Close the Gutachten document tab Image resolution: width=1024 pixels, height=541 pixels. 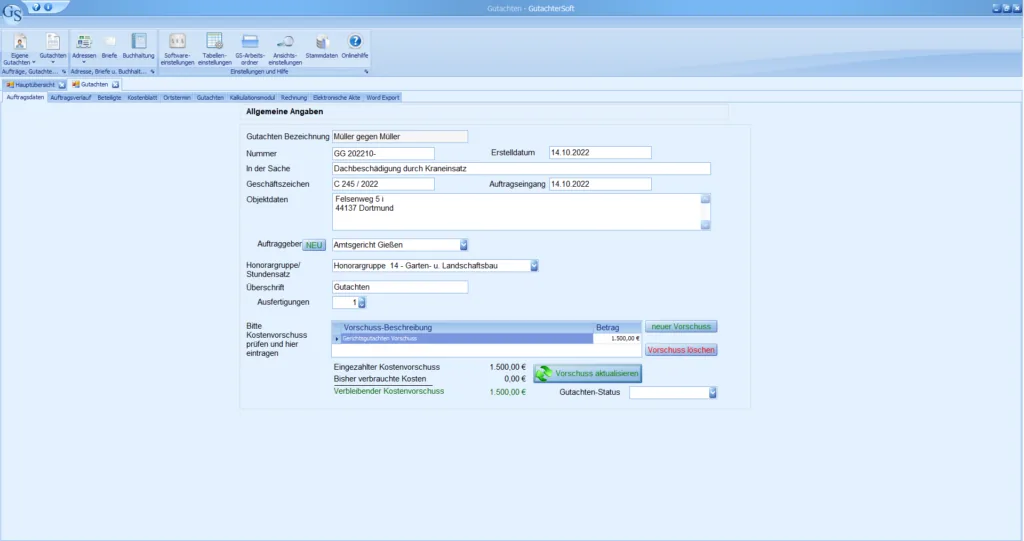(x=116, y=85)
